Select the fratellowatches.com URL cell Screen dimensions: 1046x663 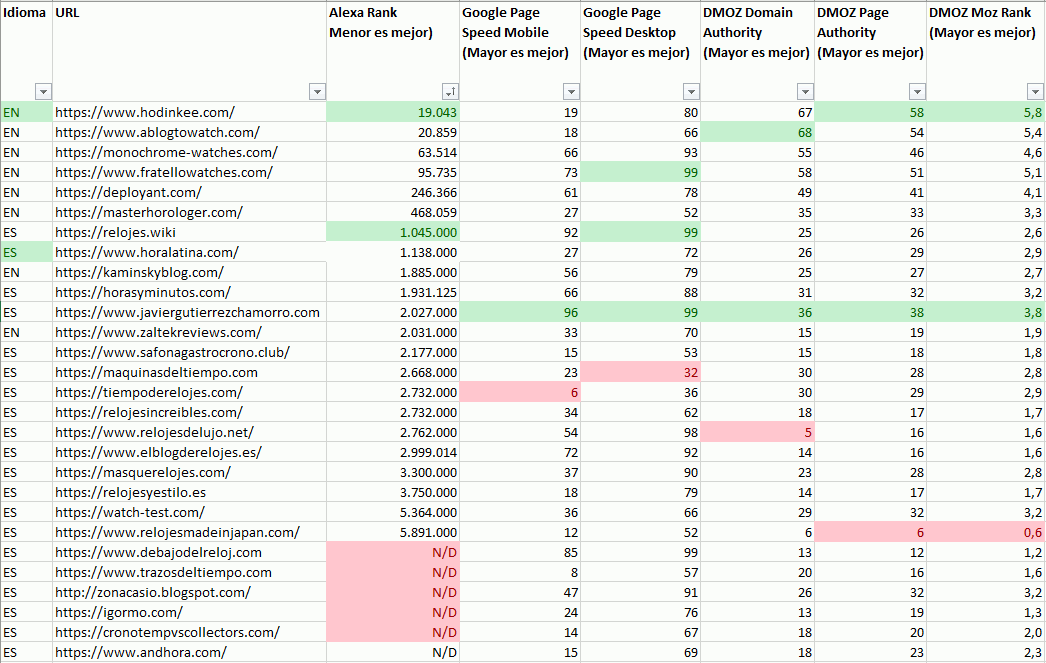point(164,172)
